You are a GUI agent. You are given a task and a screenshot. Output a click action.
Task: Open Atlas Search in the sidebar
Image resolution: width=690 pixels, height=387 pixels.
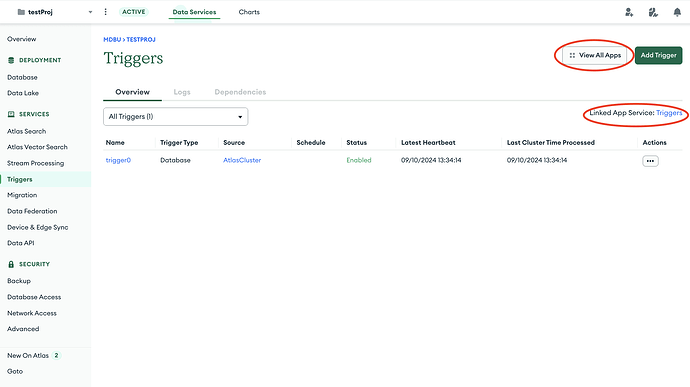click(x=26, y=131)
